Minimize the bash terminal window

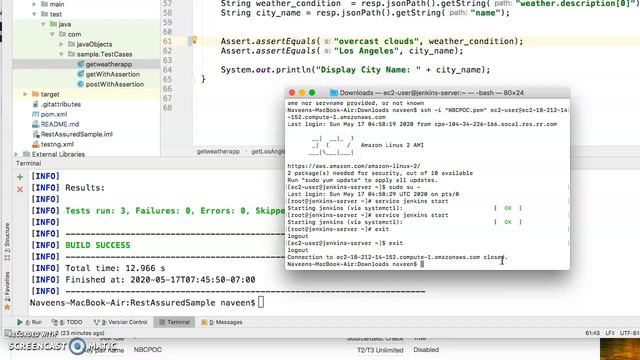pos(302,93)
